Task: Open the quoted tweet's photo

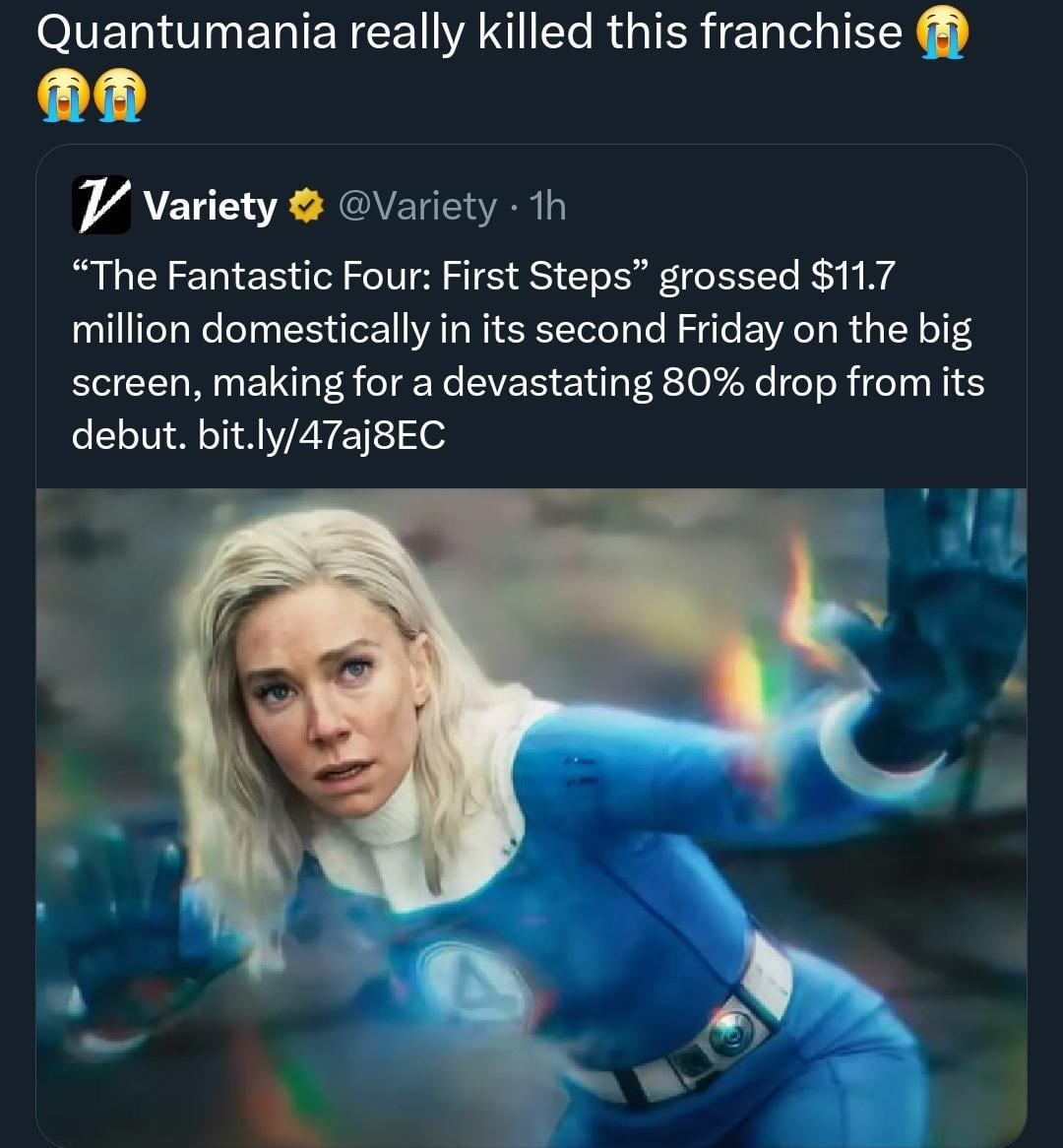Action: coord(531,818)
